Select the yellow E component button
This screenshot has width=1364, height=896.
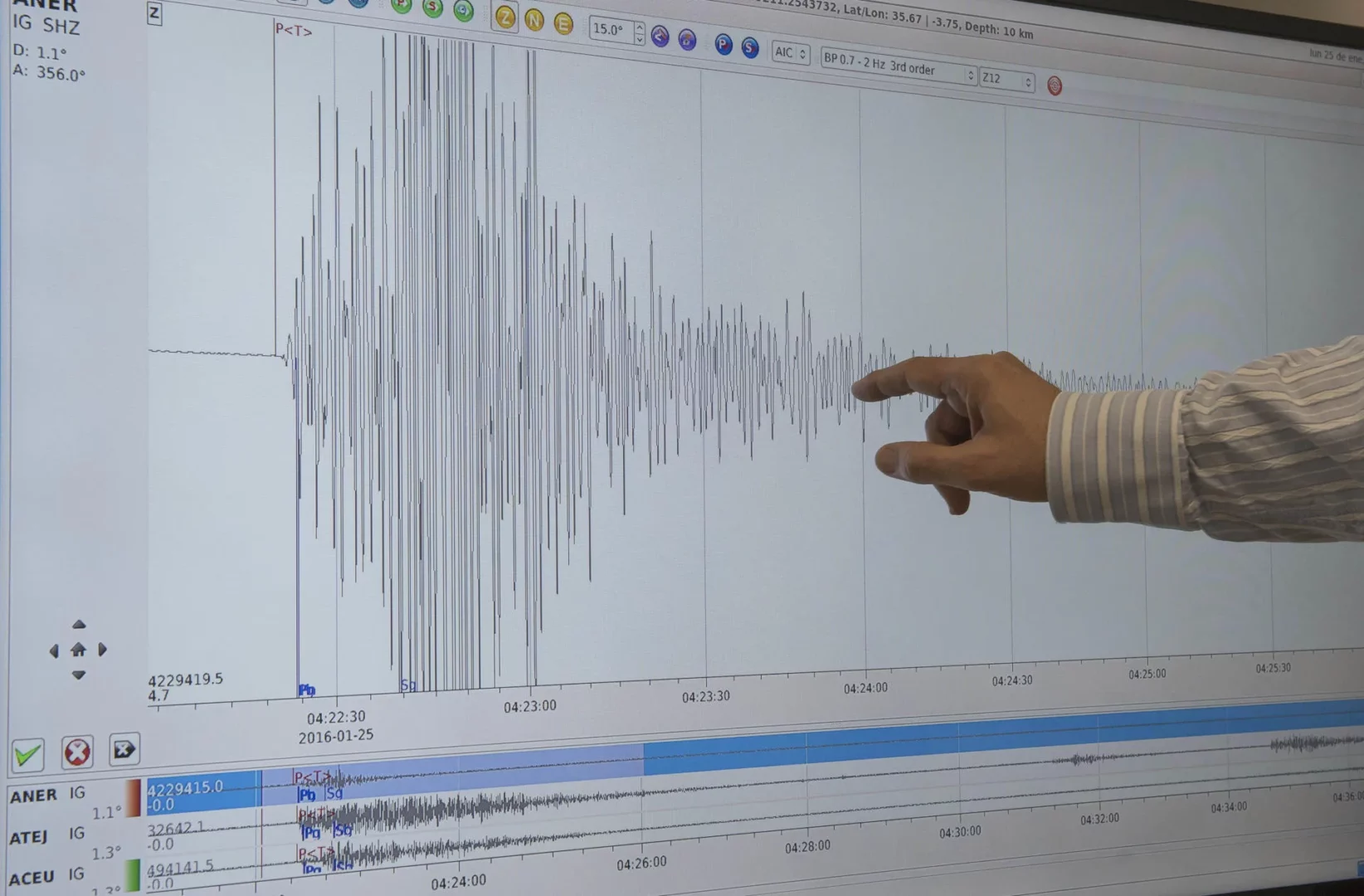564,25
